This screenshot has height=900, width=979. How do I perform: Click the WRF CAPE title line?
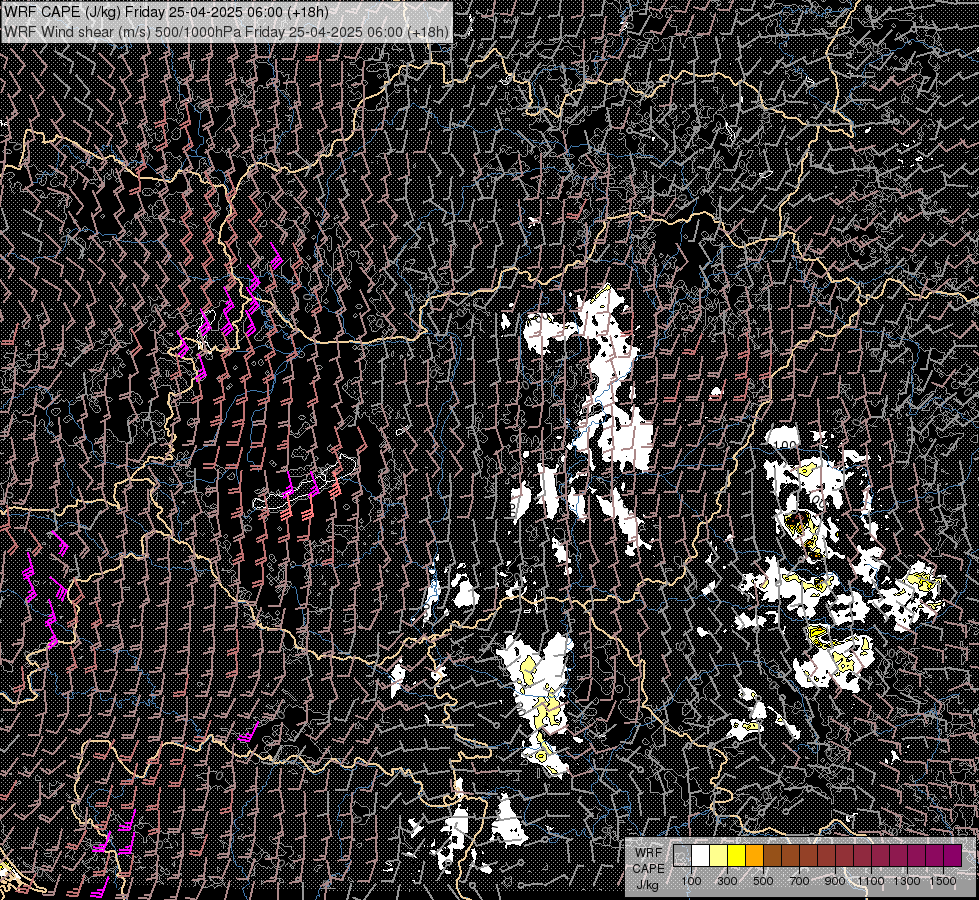[x=166, y=12]
